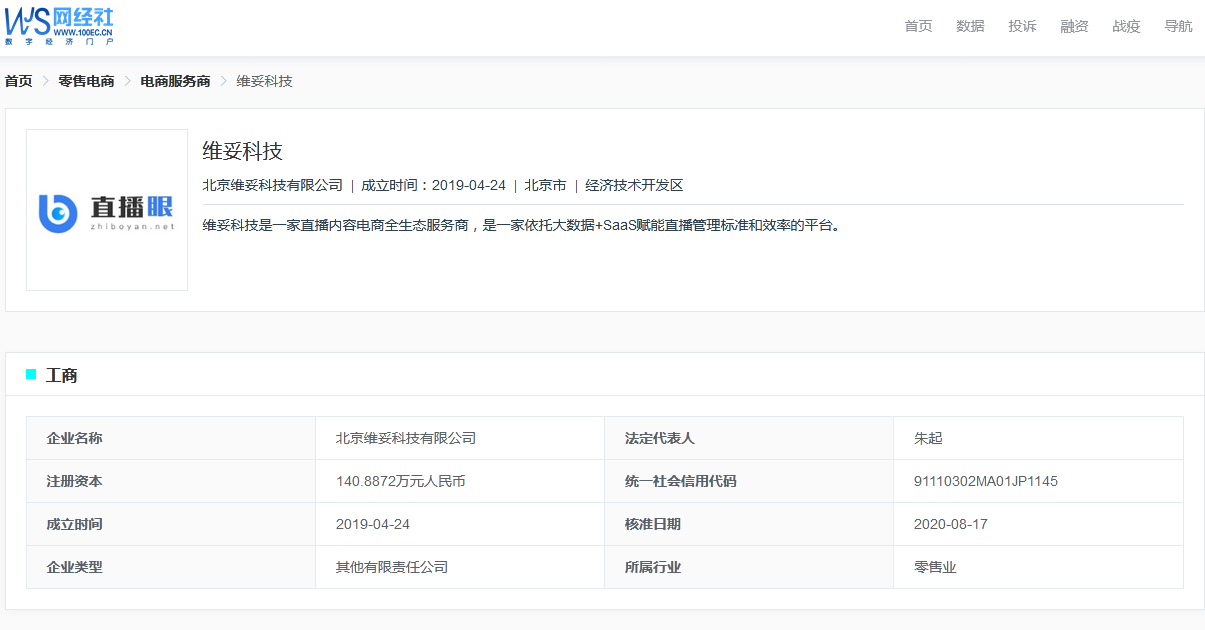The image size is (1205, 630).
Task: Click 成立时间：2019-04-24 in the info line
Action: [x=433, y=185]
